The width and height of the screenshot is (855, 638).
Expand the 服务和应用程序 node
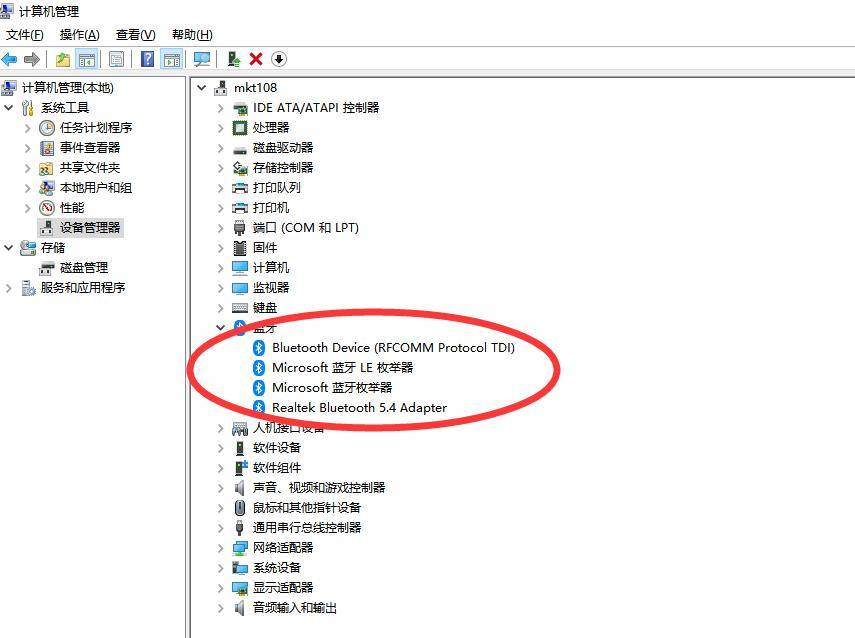[9, 288]
